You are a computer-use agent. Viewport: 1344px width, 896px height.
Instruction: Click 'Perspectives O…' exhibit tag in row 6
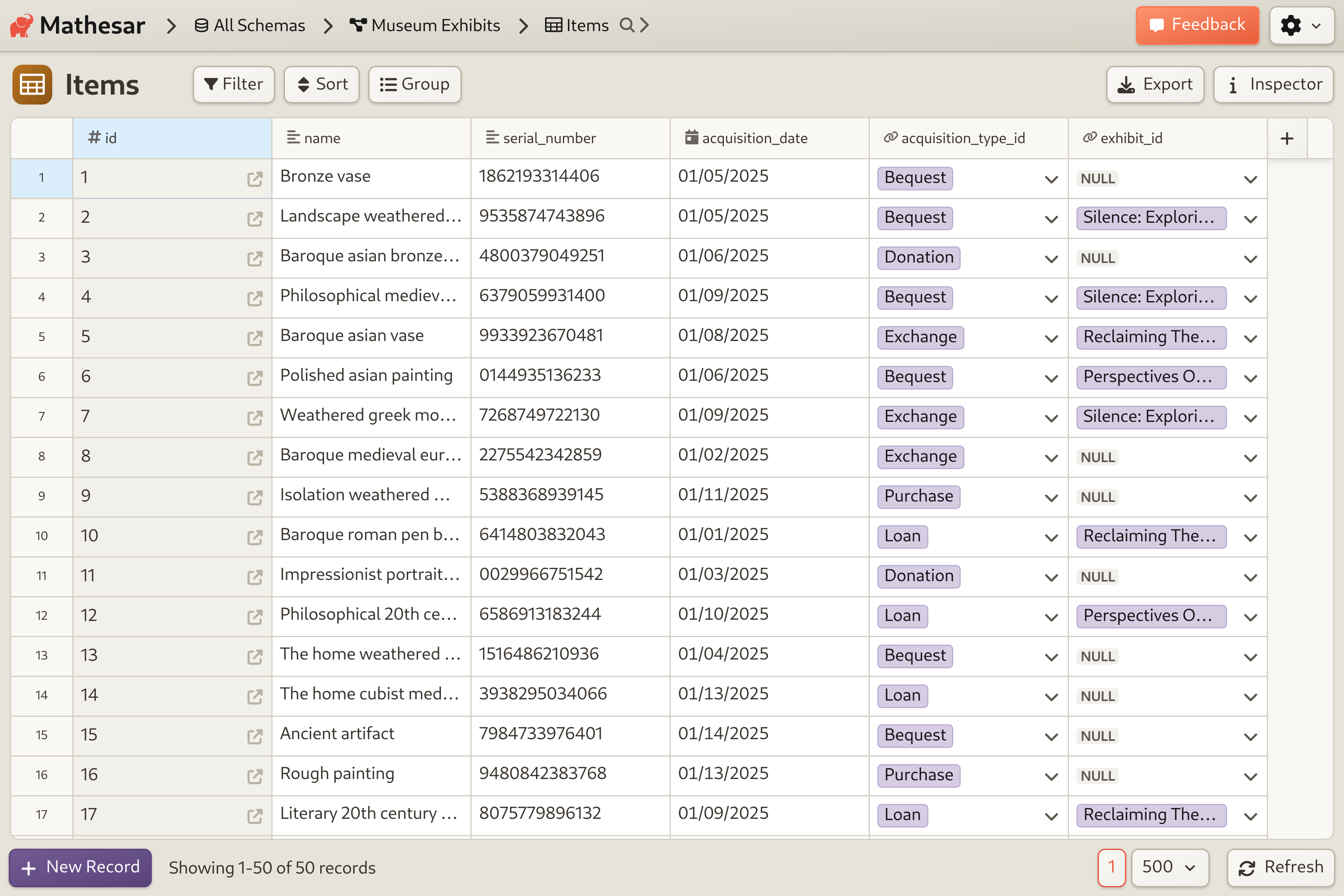tap(1151, 377)
